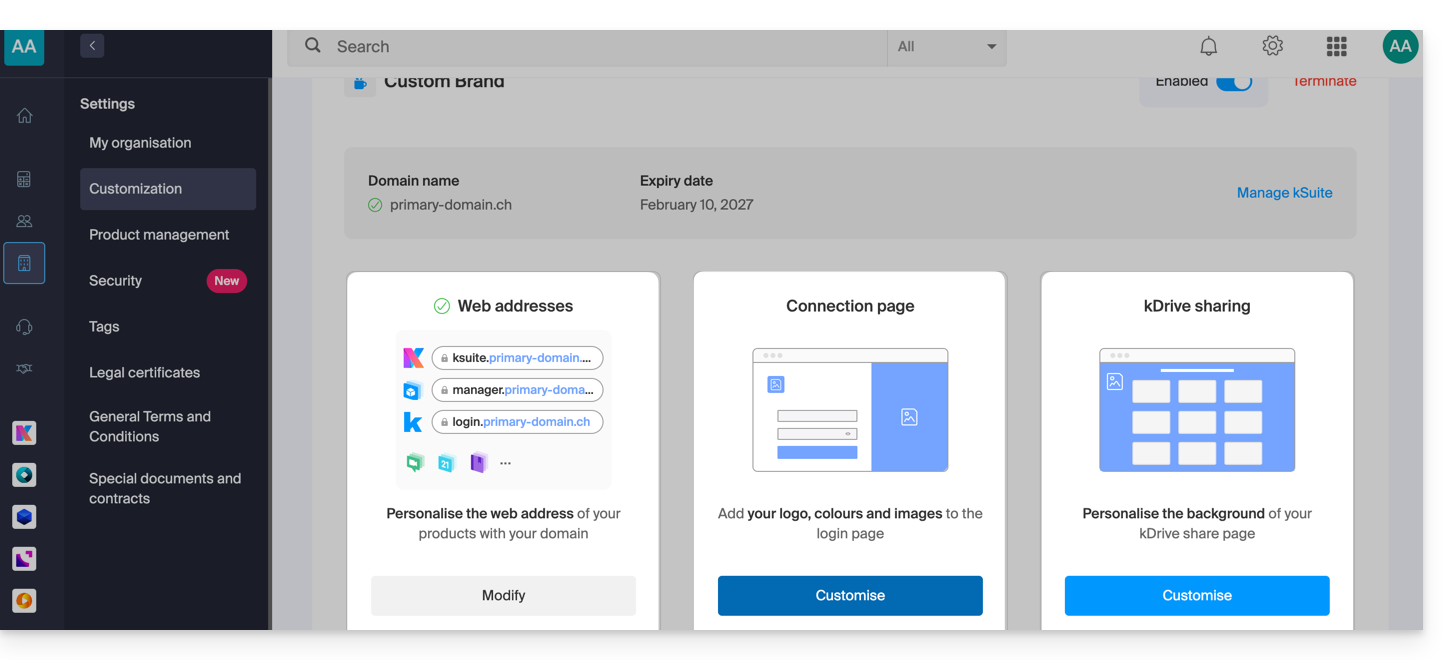The image size is (1453, 660).
Task: Open the users icon in the left rail
Action: coord(24,221)
